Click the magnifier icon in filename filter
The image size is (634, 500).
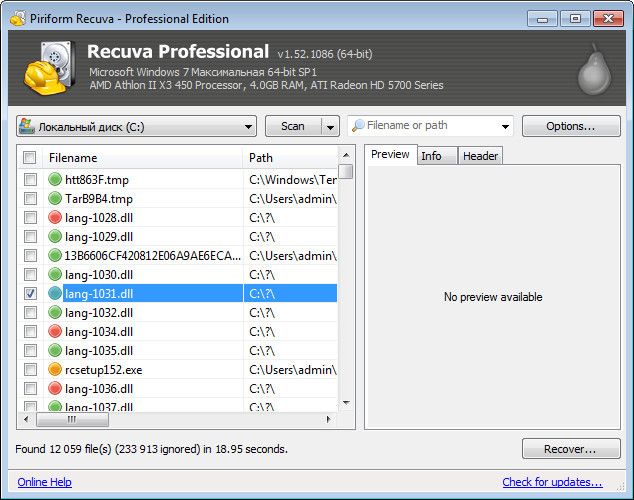pos(358,126)
